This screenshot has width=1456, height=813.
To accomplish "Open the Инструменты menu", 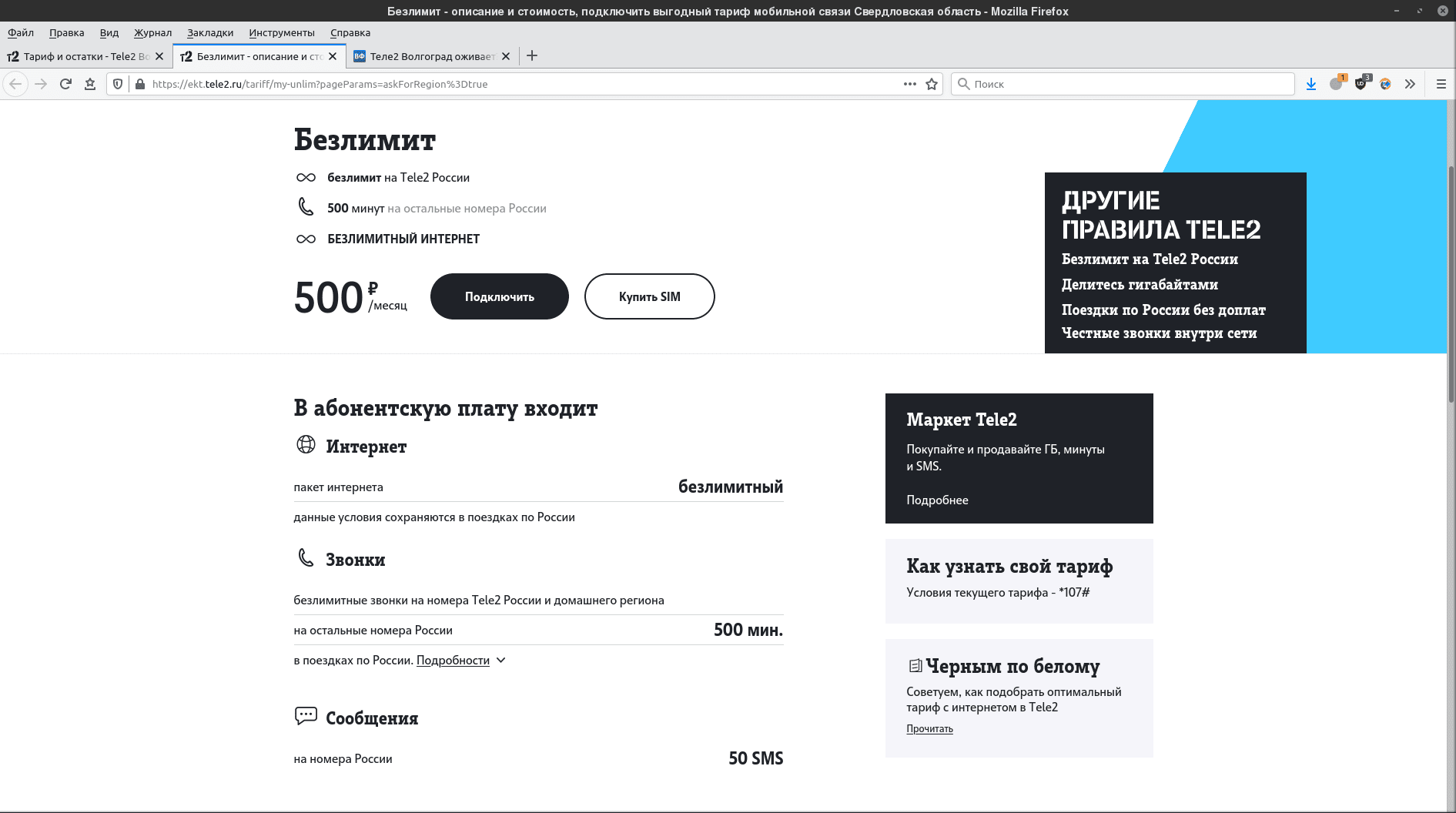I will [x=282, y=32].
